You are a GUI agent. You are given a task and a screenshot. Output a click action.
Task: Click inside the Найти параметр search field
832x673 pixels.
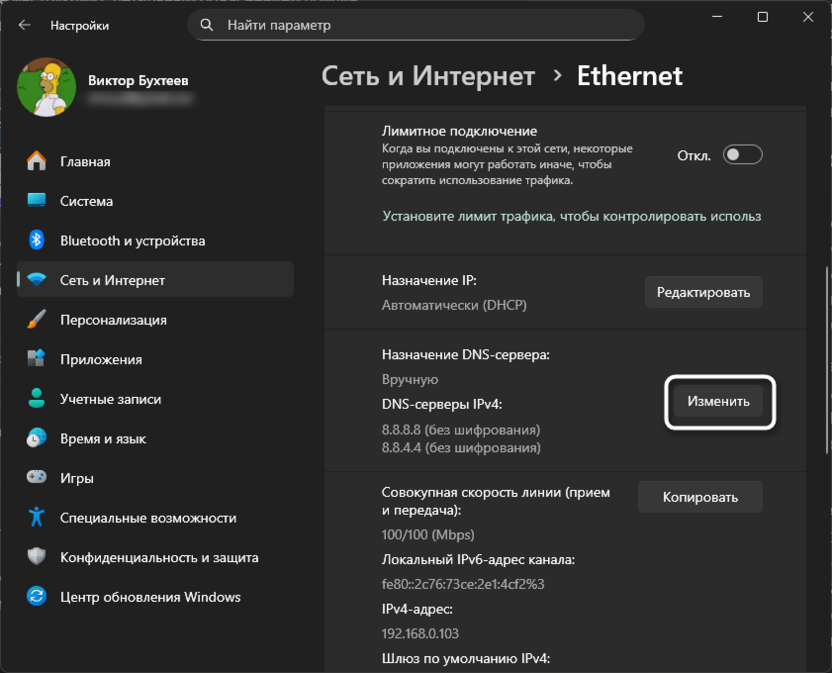tap(400, 25)
